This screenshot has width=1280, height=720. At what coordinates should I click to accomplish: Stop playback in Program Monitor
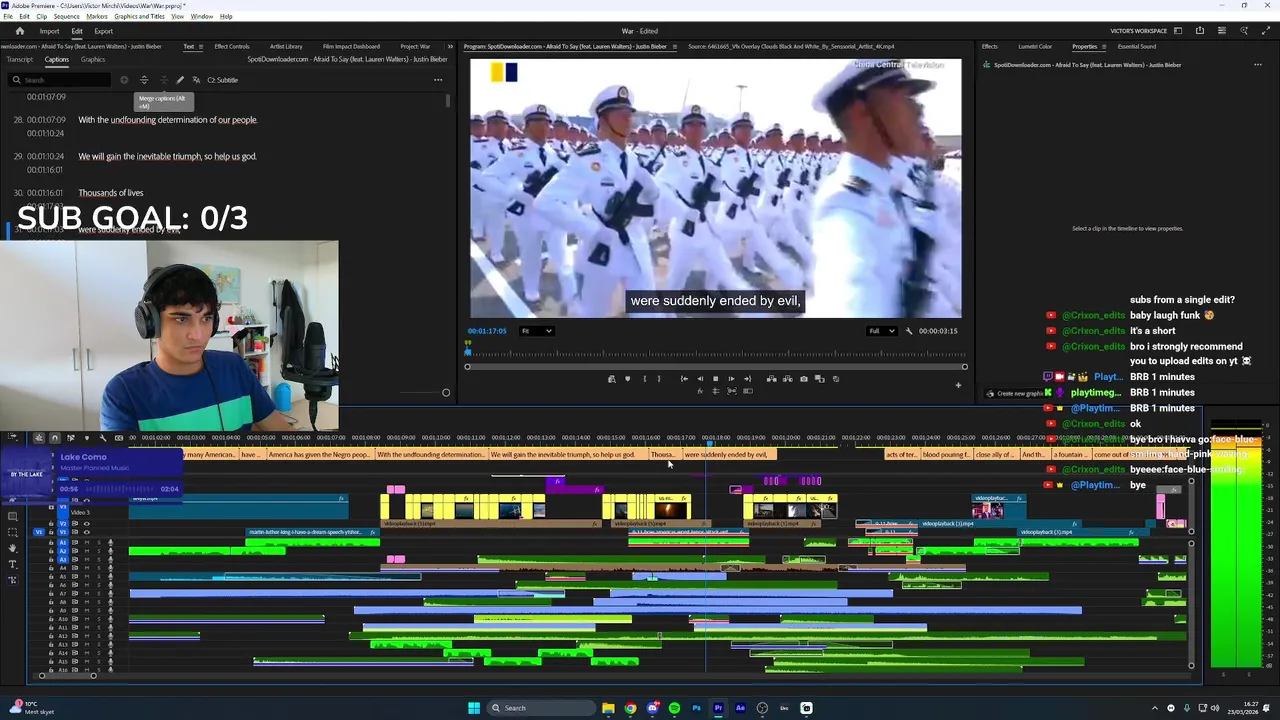pos(715,379)
